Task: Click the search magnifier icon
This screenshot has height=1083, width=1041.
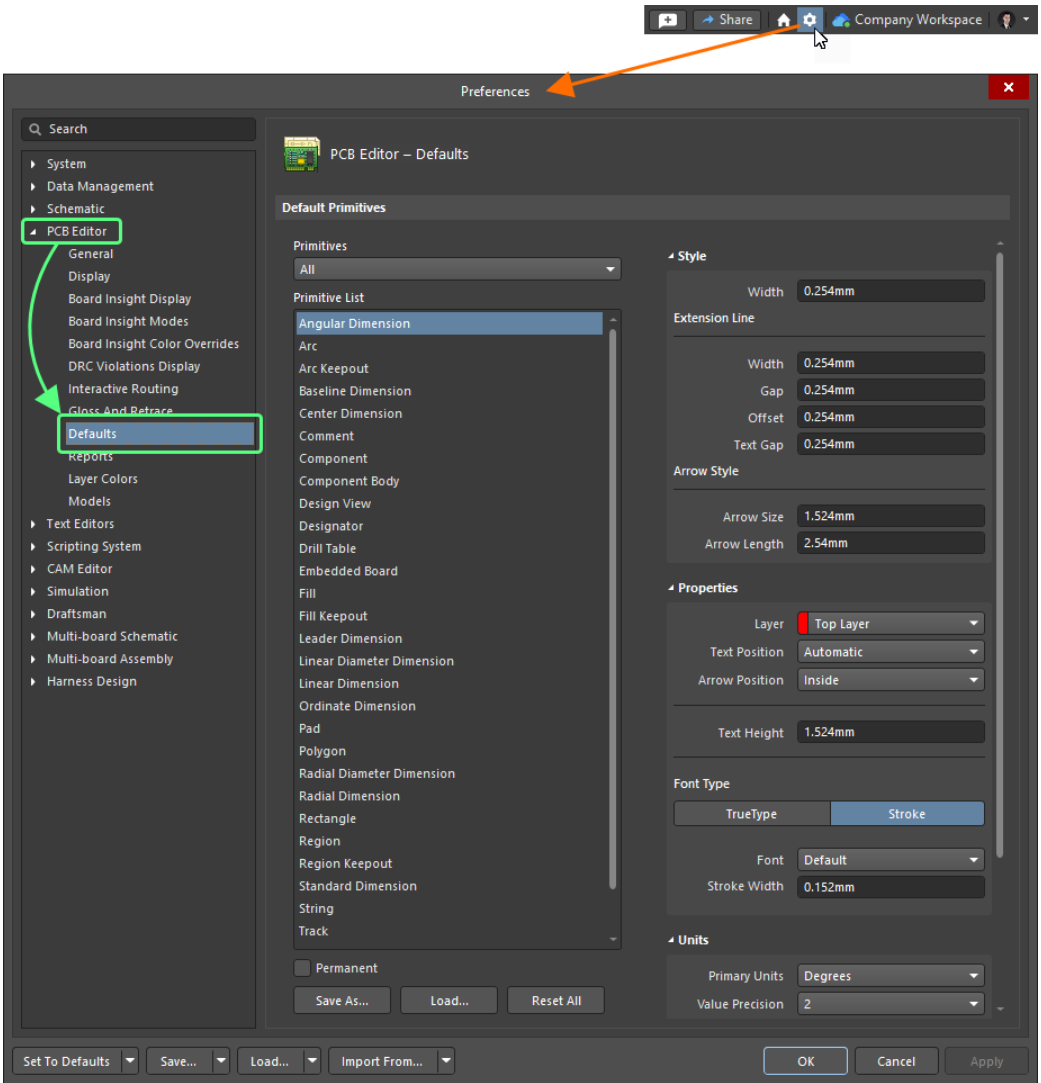Action: pos(36,129)
